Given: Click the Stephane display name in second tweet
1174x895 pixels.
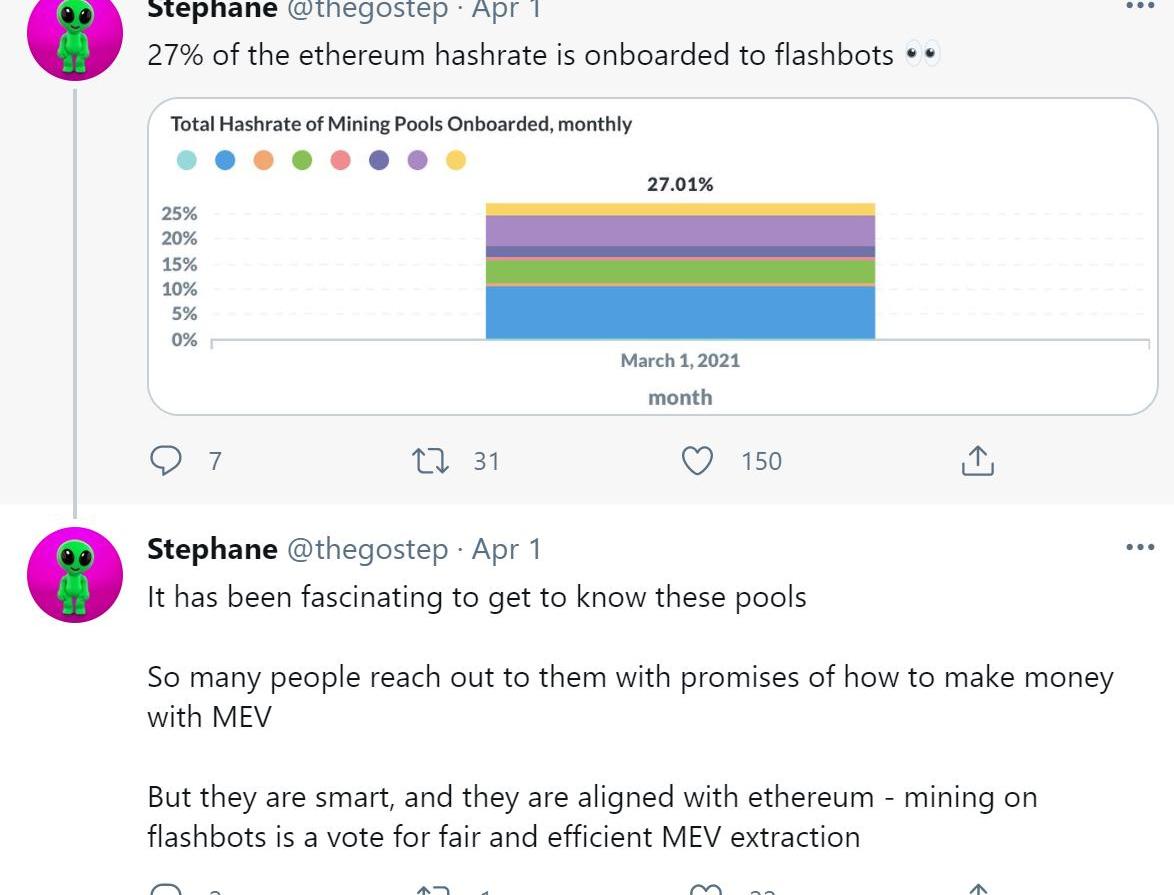Looking at the screenshot, I should point(212,549).
